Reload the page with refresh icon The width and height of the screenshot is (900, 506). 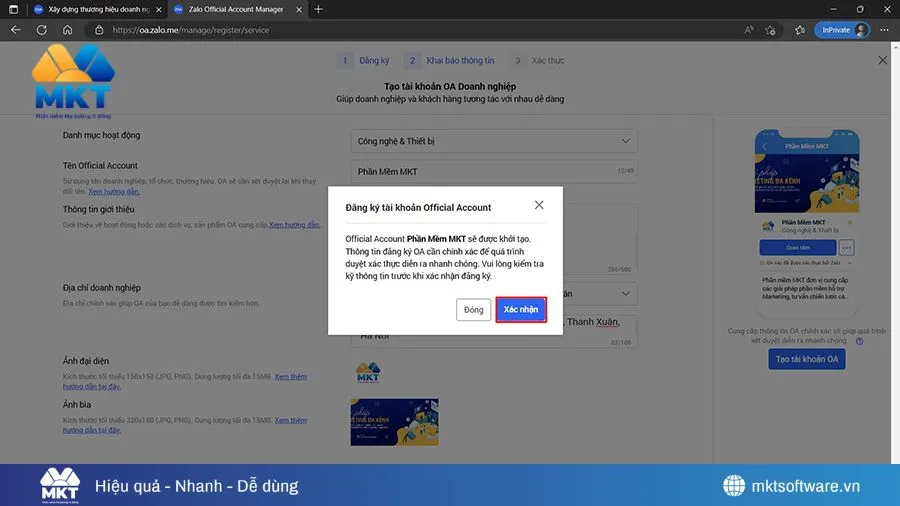click(x=41, y=30)
